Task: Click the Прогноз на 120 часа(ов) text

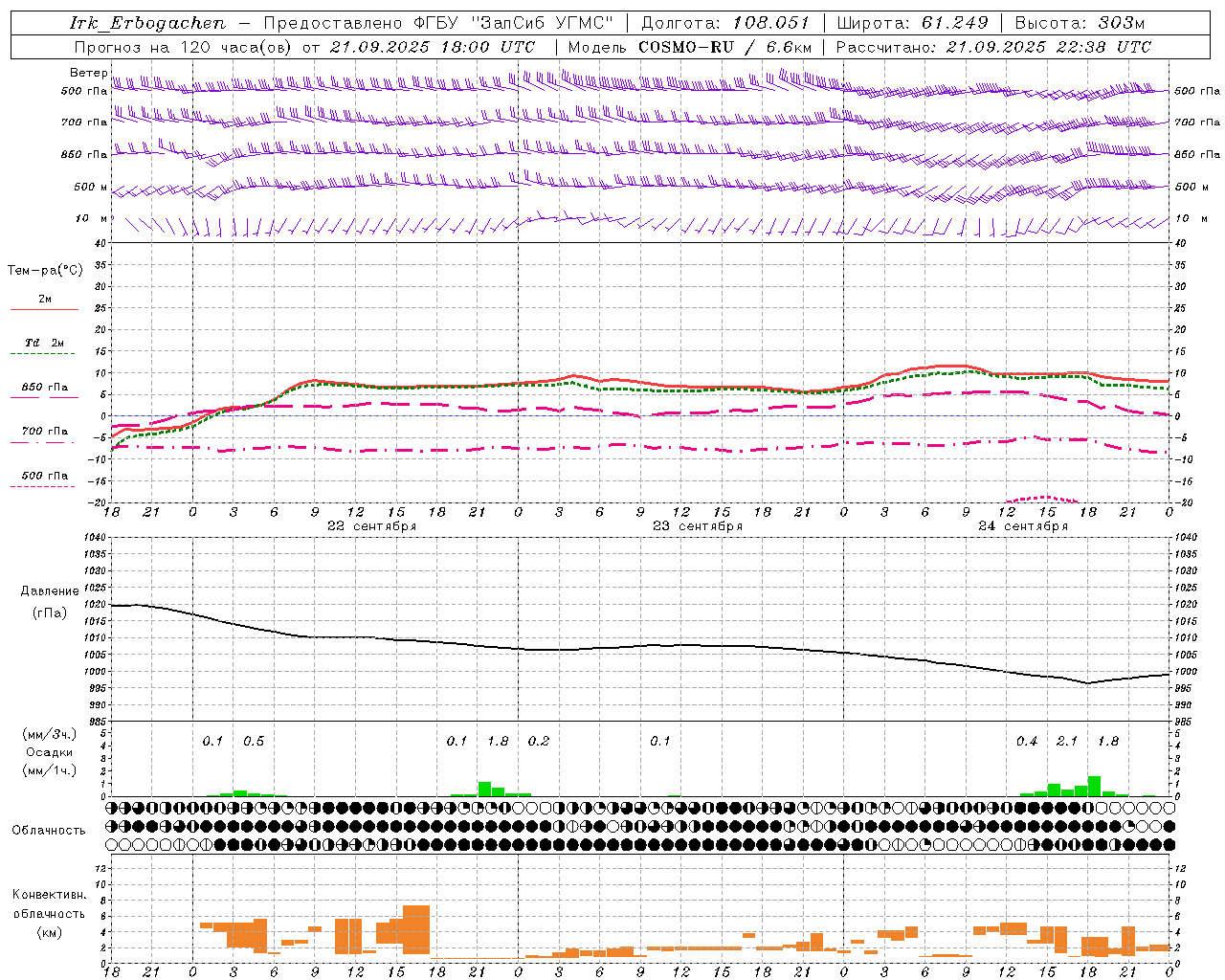Action: click(184, 47)
